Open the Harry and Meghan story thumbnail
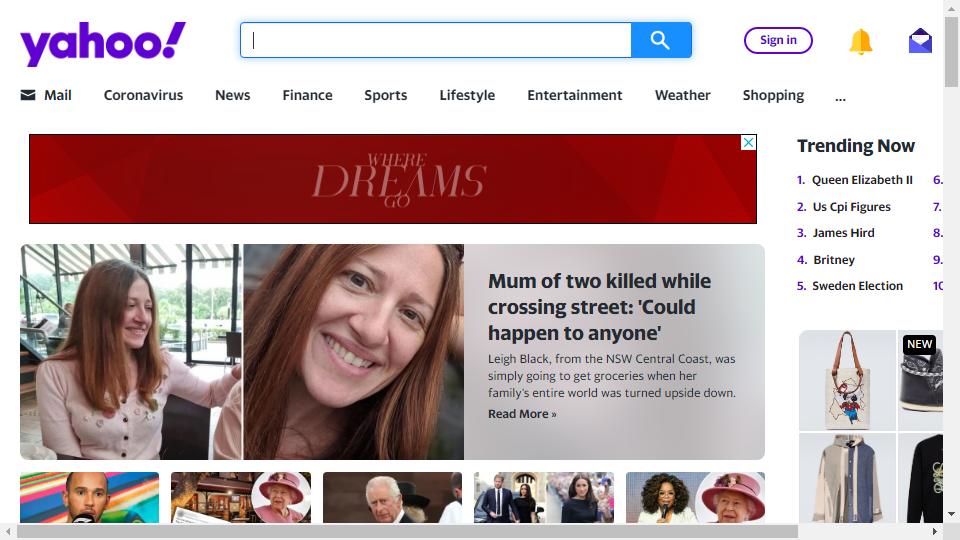Screen dimensions: 960x540 click(544, 497)
